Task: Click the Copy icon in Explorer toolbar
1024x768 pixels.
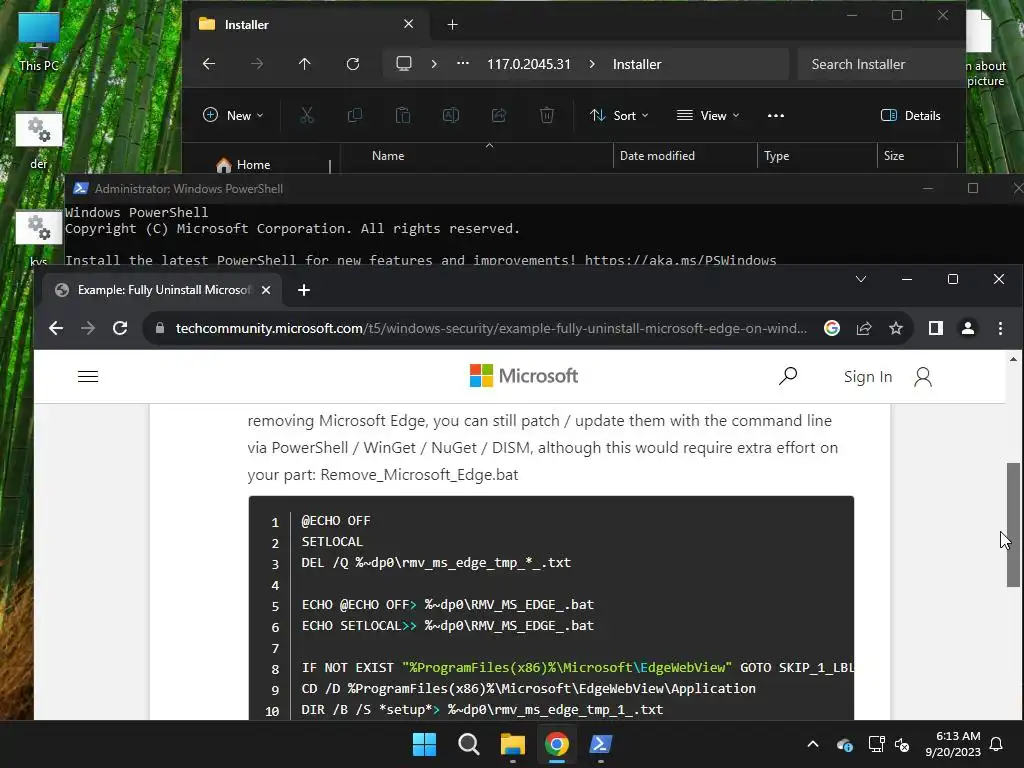Action: tap(355, 116)
